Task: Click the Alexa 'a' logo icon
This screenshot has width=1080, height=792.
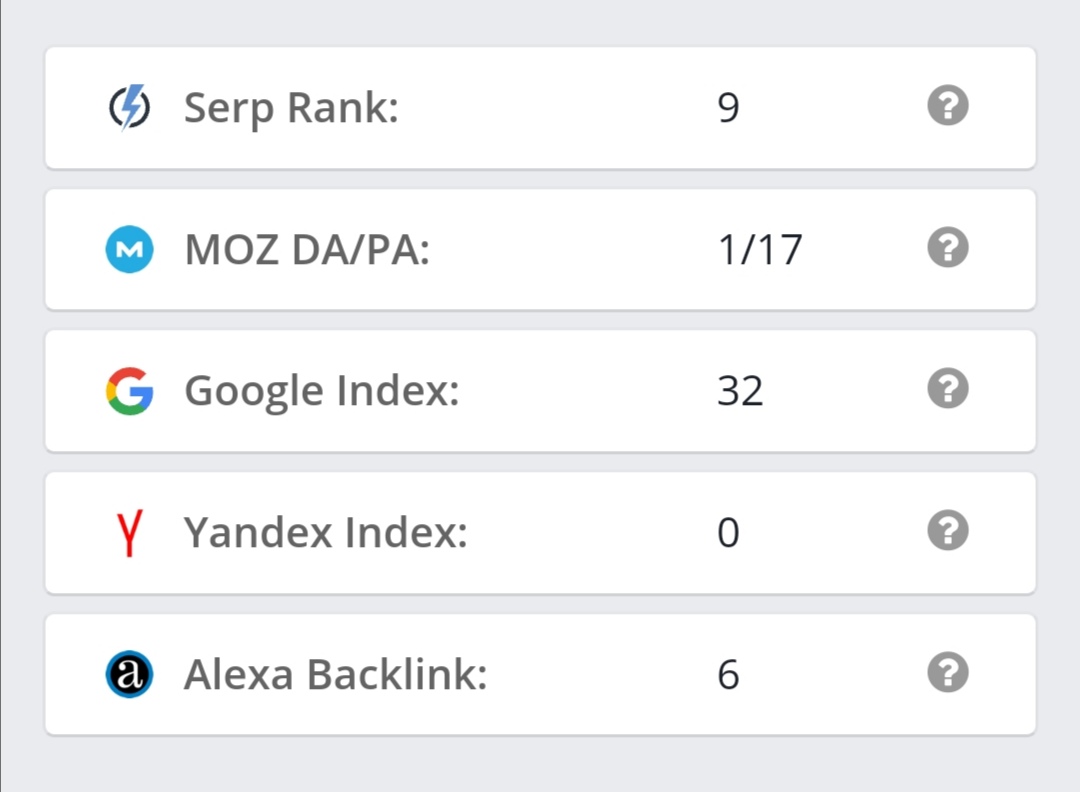Action: point(129,674)
